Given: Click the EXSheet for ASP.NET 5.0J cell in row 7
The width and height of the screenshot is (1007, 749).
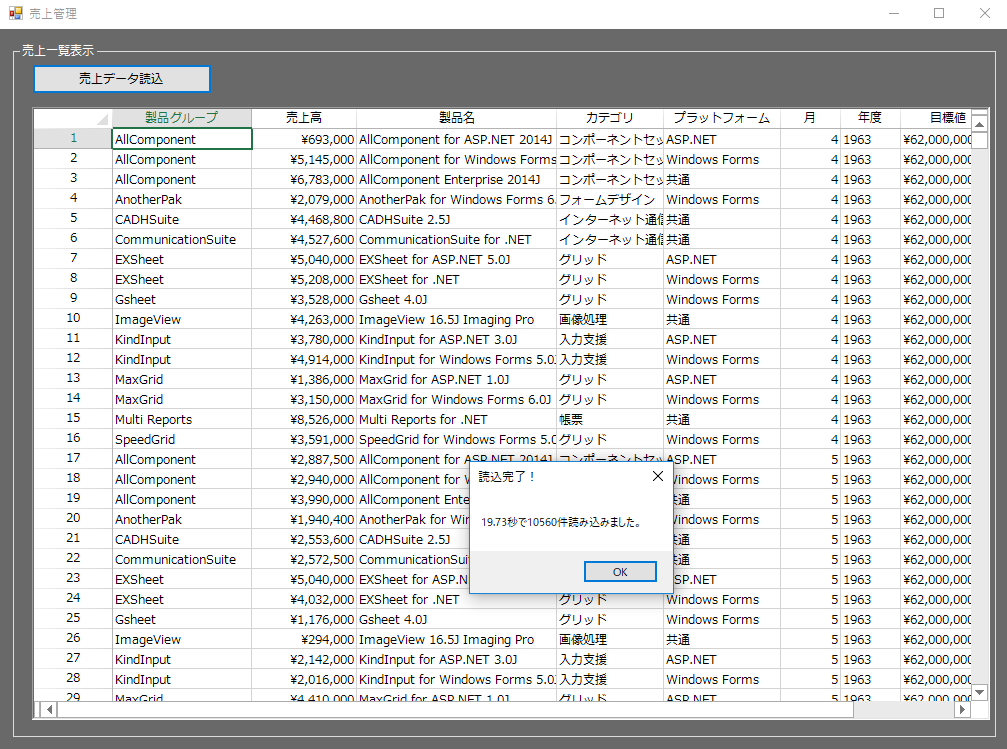Looking at the screenshot, I should [x=457, y=259].
